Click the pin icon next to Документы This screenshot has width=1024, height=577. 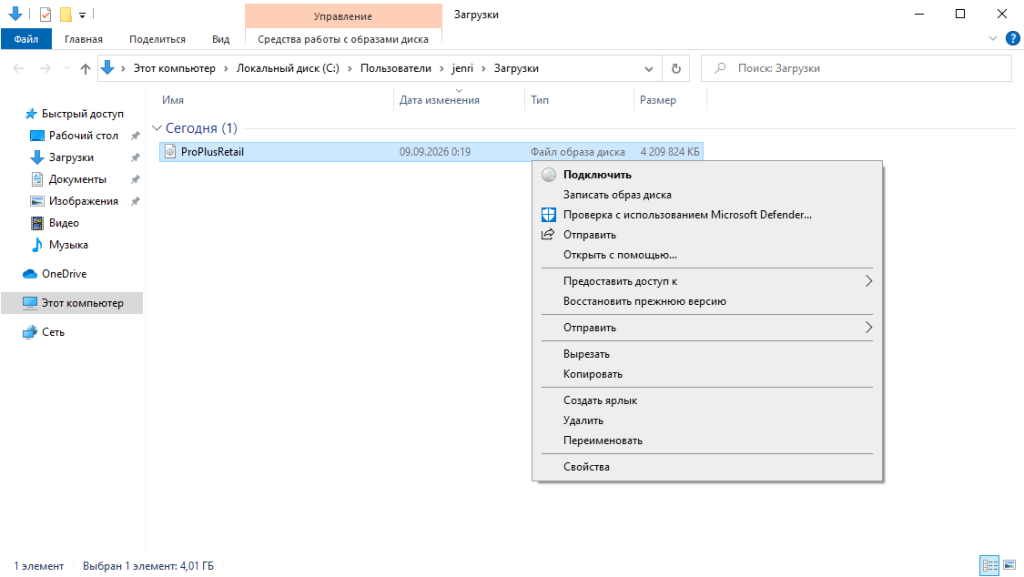coord(135,179)
